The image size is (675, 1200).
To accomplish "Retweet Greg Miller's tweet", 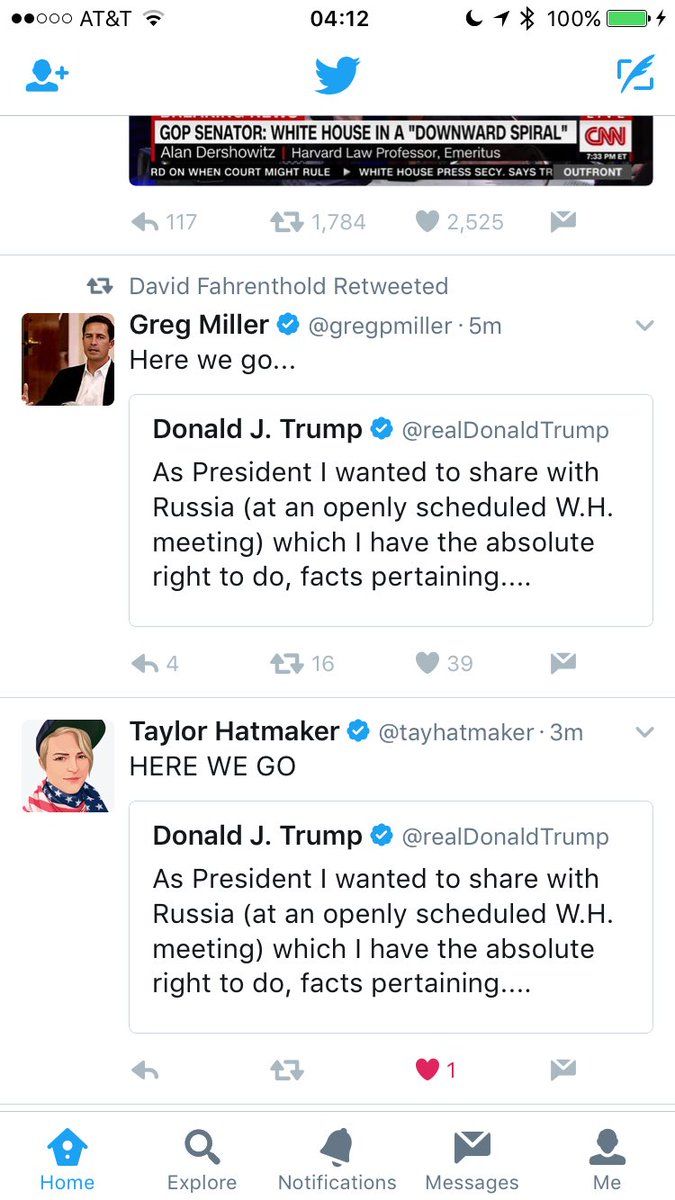I will tap(288, 663).
